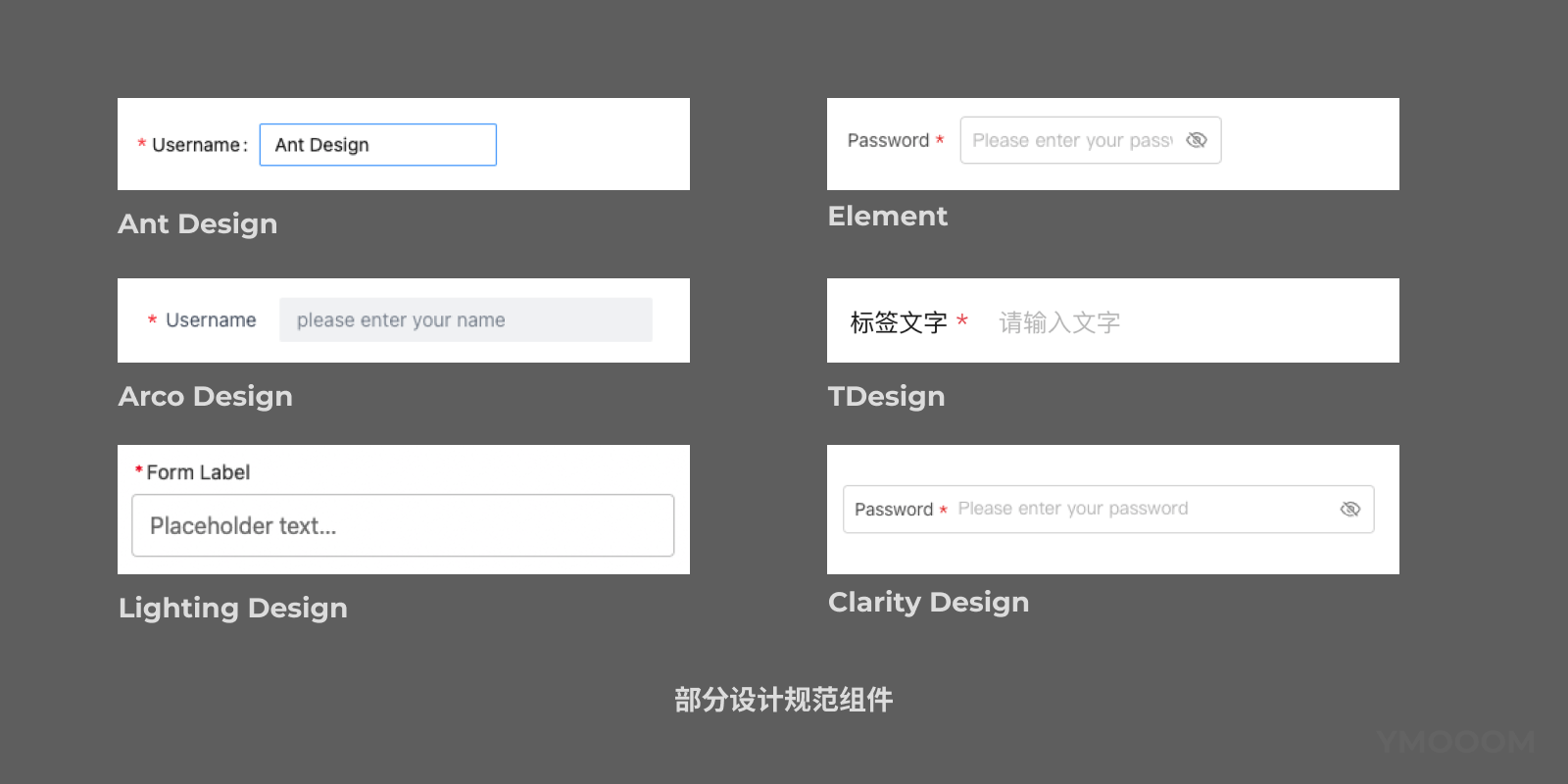Click the 'Ant Design' heading caption
This screenshot has width=1568, height=784.
198,224
